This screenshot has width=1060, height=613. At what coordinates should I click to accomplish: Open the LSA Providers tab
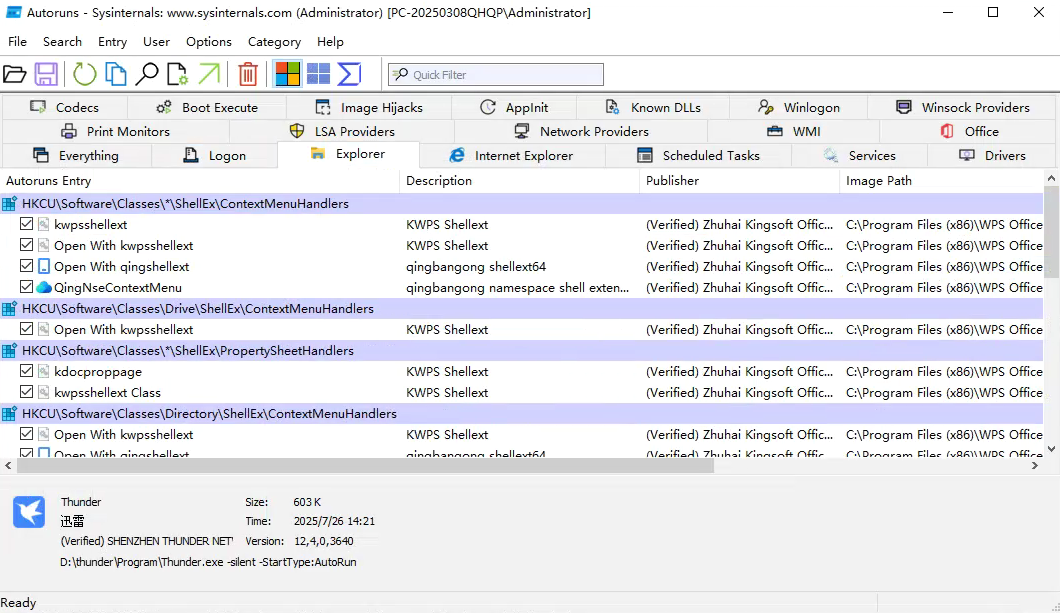tap(342, 131)
